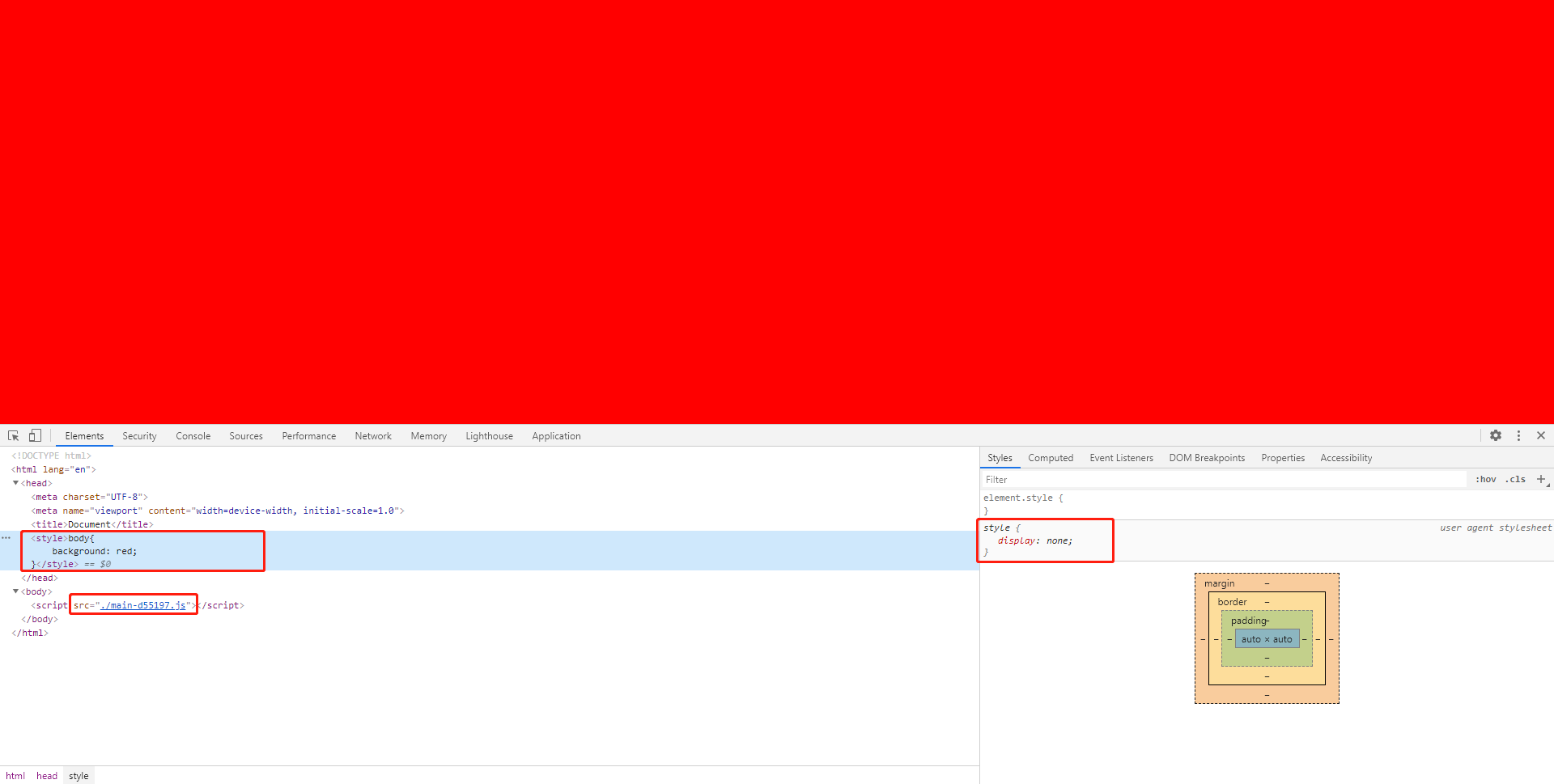This screenshot has width=1554, height=784.
Task: Open the Memory tab
Action: [x=428, y=436]
